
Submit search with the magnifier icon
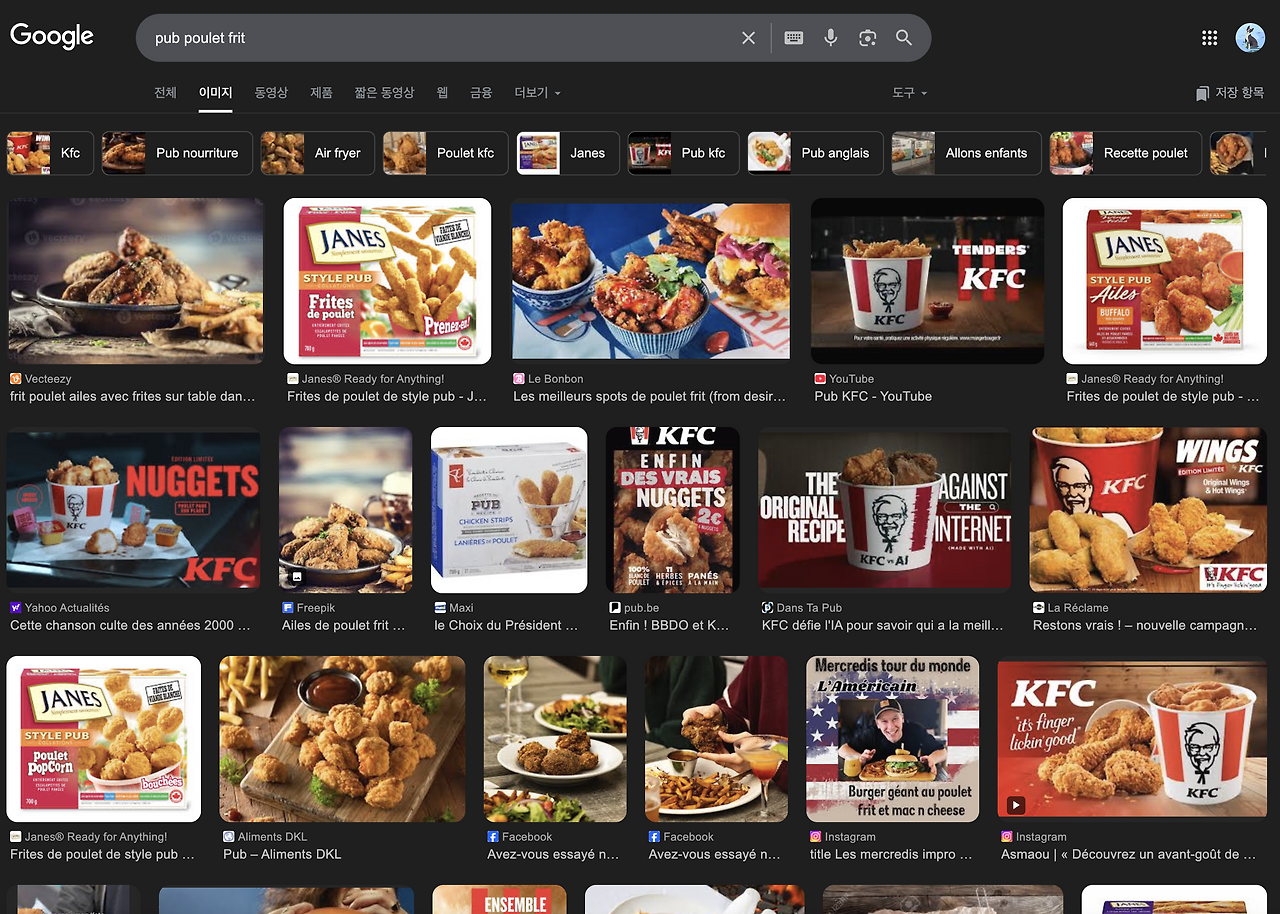[904, 38]
